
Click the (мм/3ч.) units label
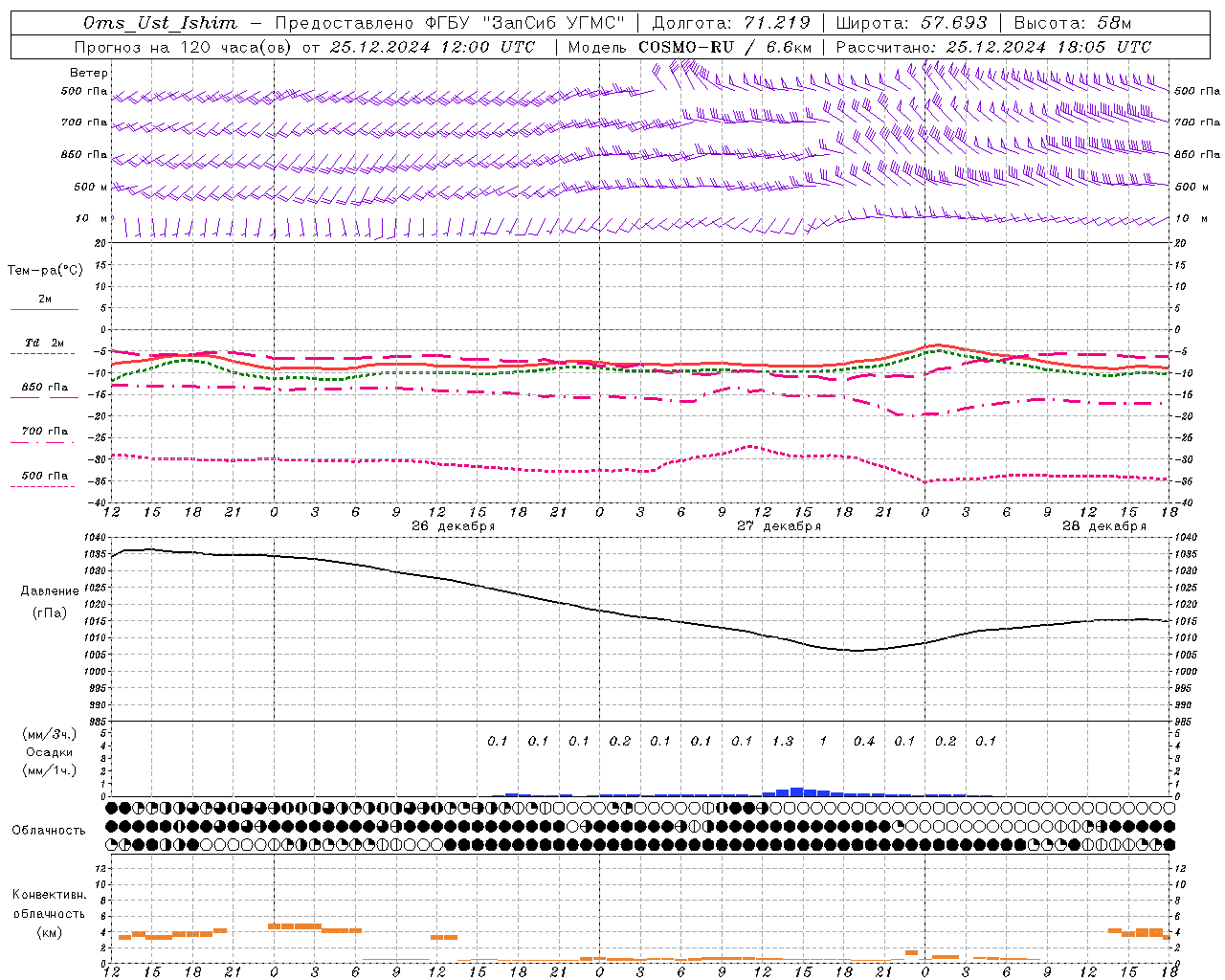click(x=49, y=734)
